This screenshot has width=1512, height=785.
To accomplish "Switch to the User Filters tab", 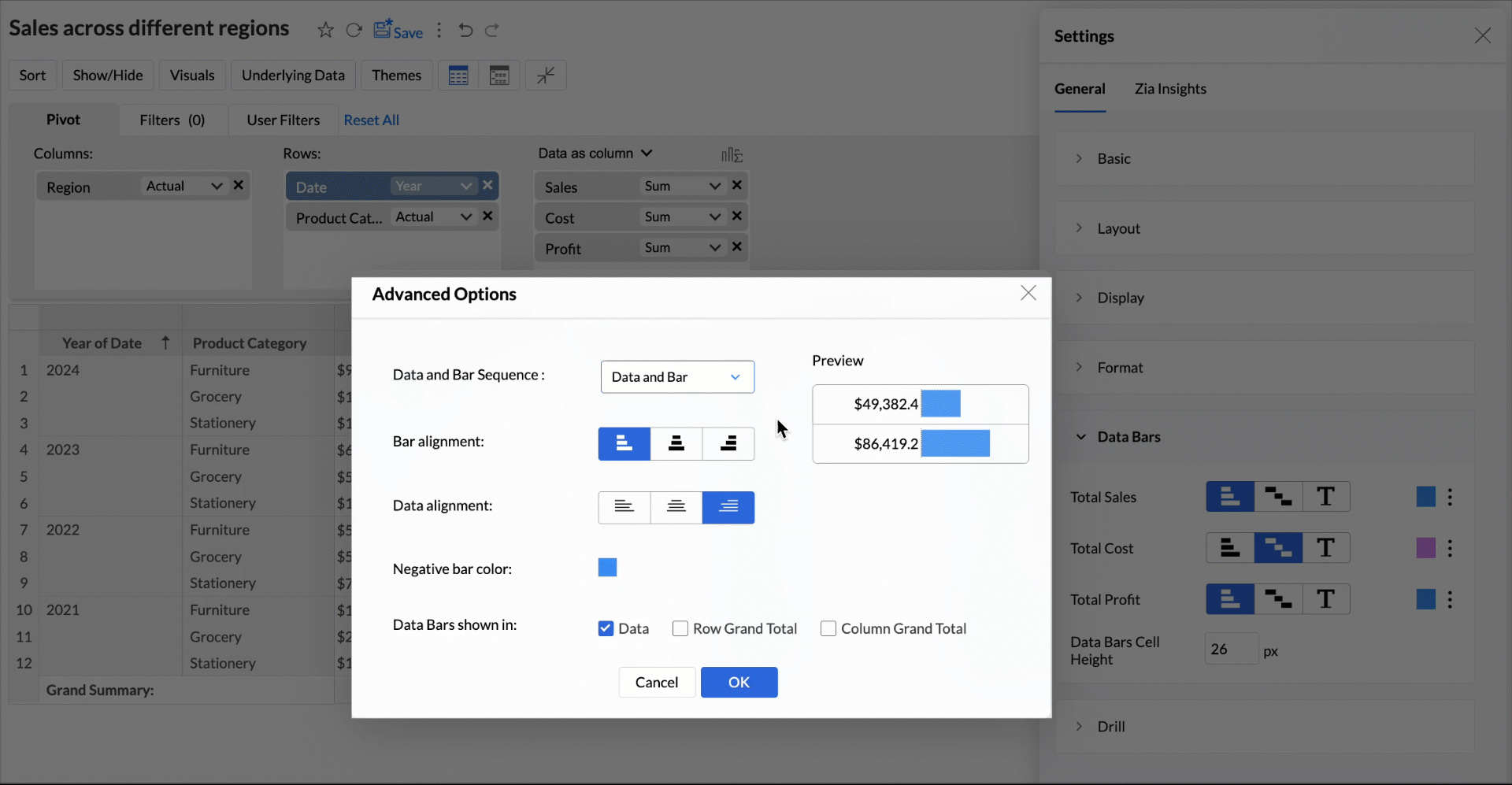I will (x=283, y=120).
